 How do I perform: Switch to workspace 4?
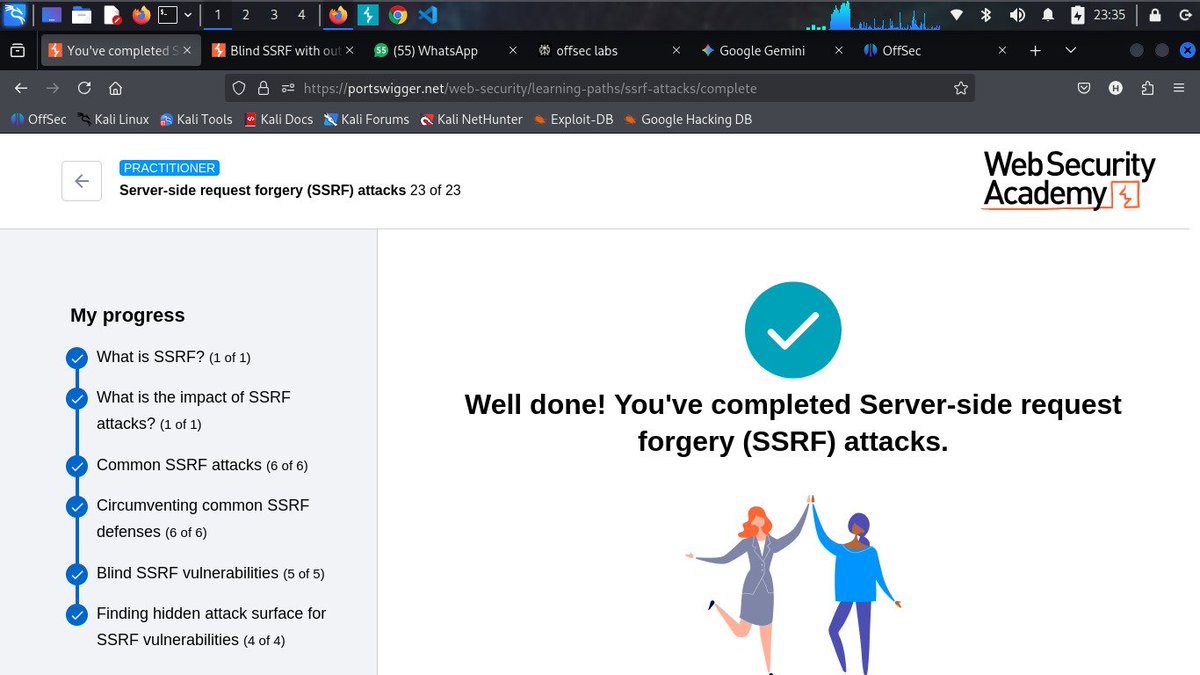[302, 15]
